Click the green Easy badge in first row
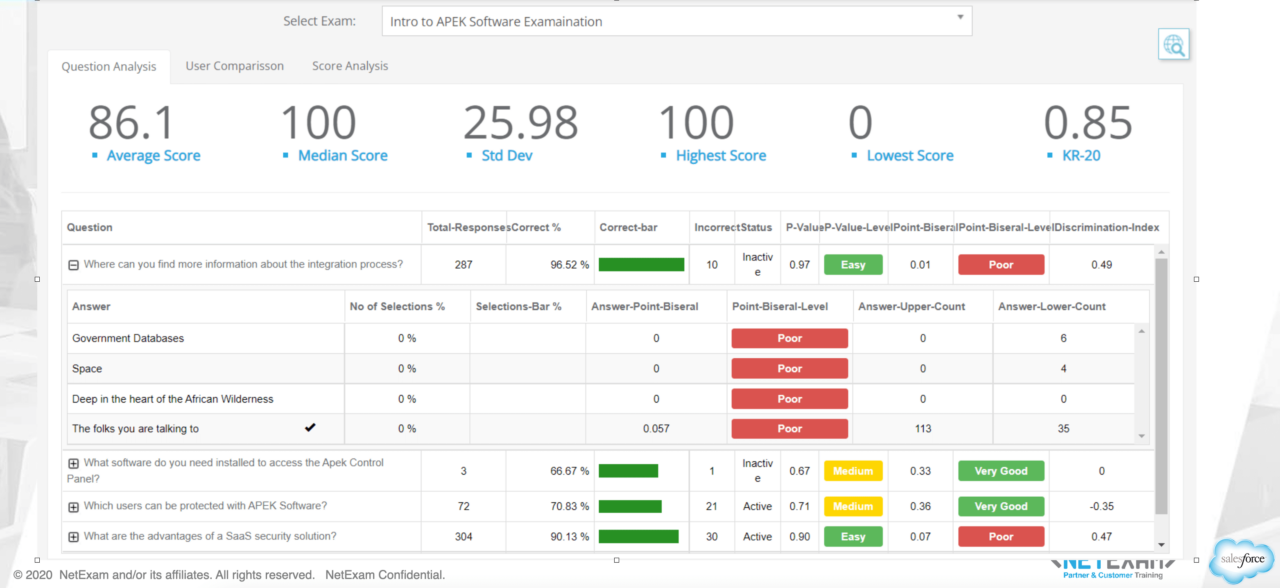 tap(852, 265)
